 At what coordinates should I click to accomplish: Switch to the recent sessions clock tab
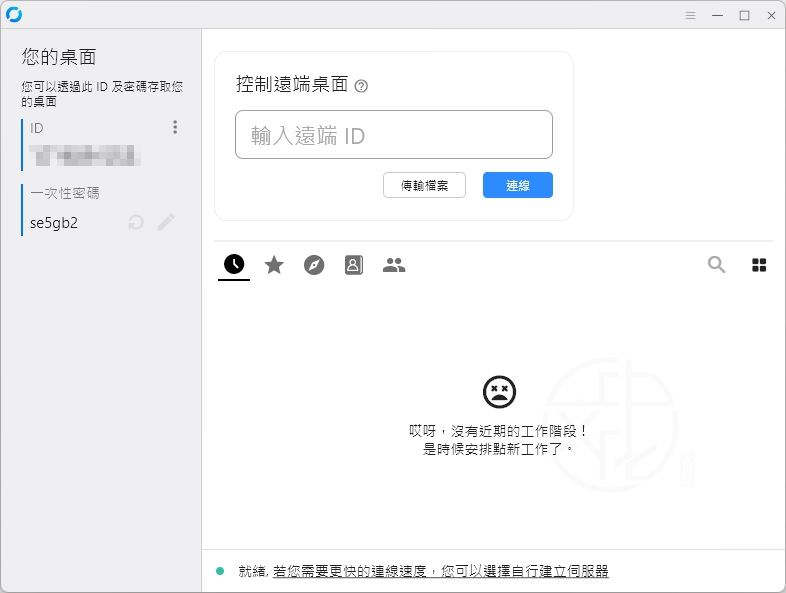pyautogui.click(x=234, y=265)
